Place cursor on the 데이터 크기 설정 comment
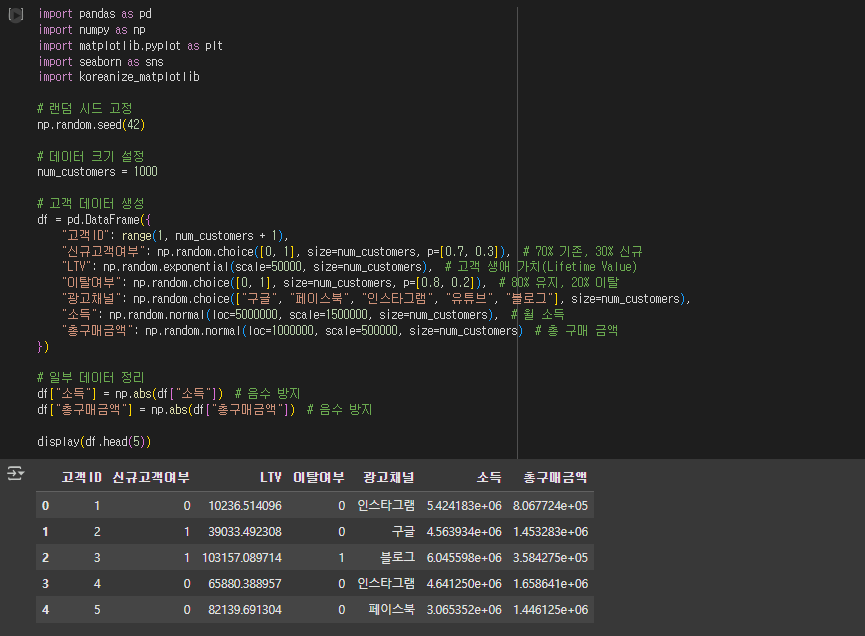The height and width of the screenshot is (636, 865). pyautogui.click(x=91, y=156)
